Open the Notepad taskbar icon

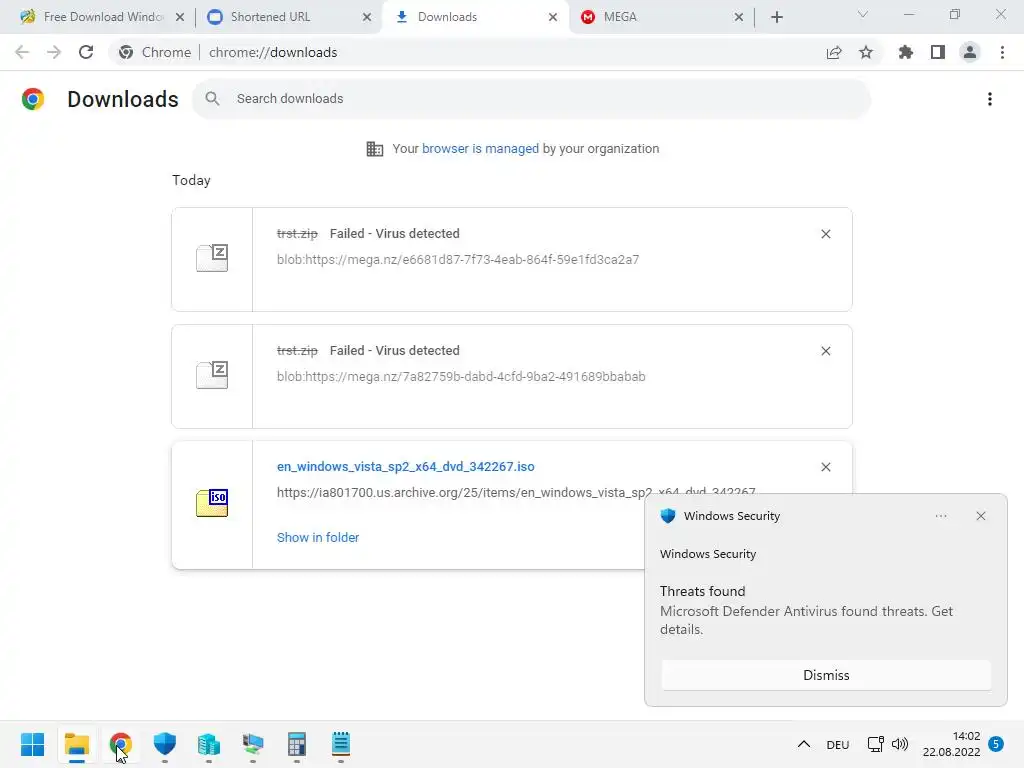(x=341, y=744)
